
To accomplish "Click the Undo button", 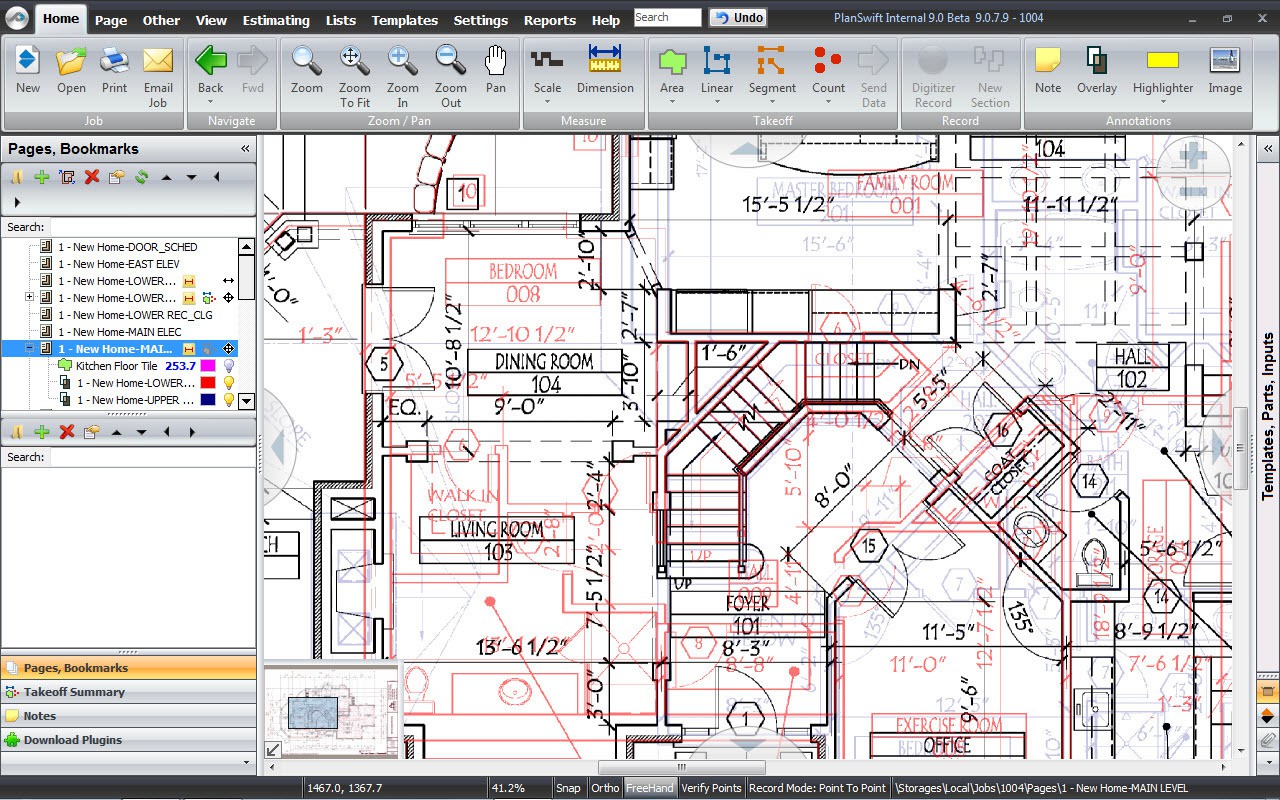I will 738,17.
